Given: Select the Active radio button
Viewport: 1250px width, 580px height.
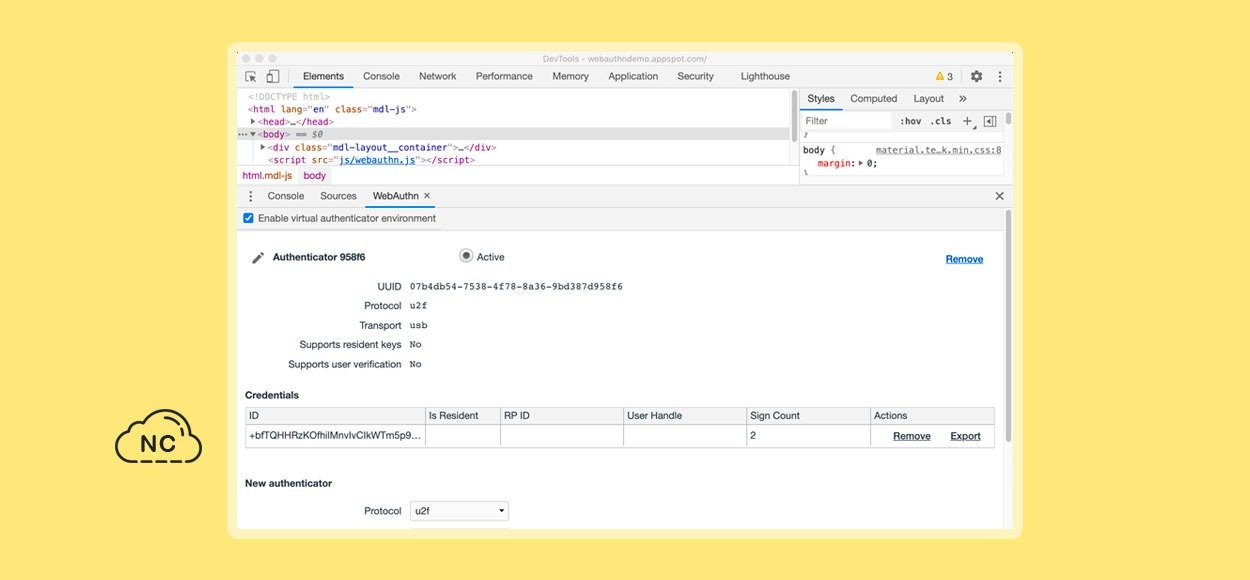Looking at the screenshot, I should pos(466,256).
